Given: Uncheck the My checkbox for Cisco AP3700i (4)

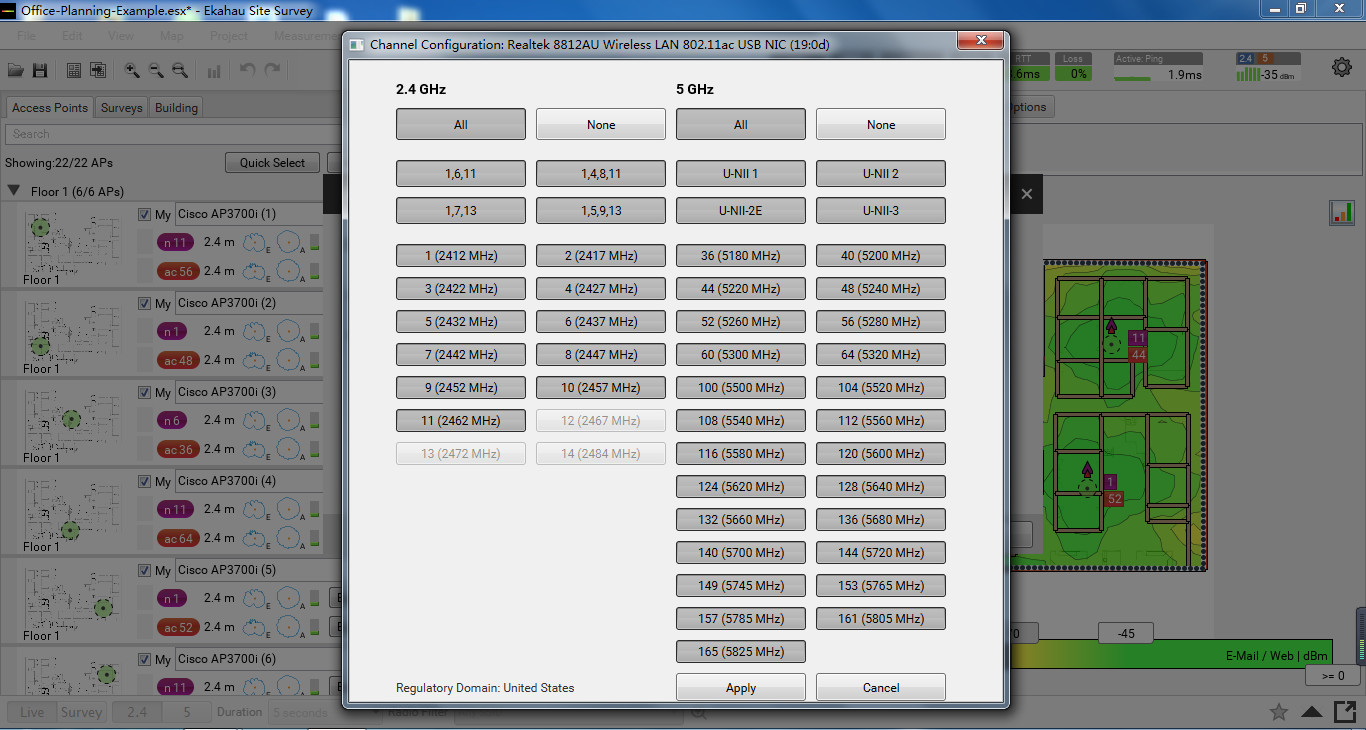Looking at the screenshot, I should pyautogui.click(x=144, y=482).
